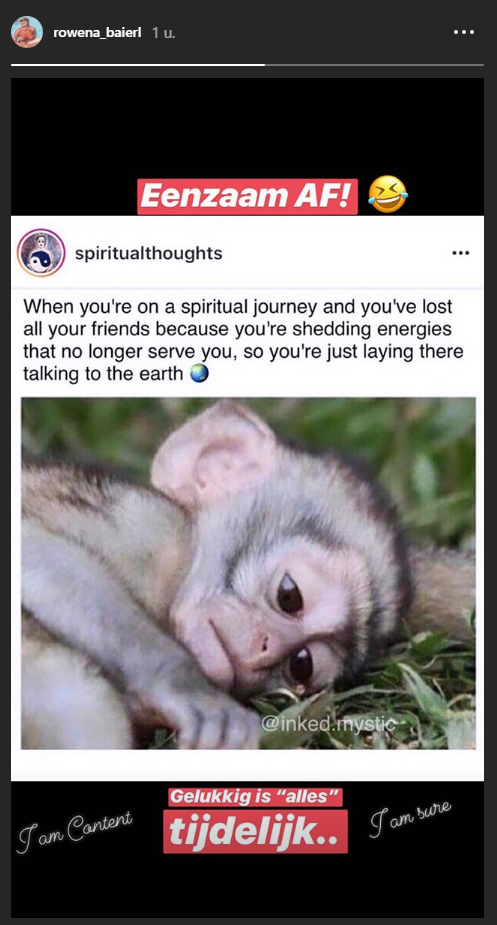Click the I am Content script text
Viewport: 497px width, 925px height.
coord(75,831)
